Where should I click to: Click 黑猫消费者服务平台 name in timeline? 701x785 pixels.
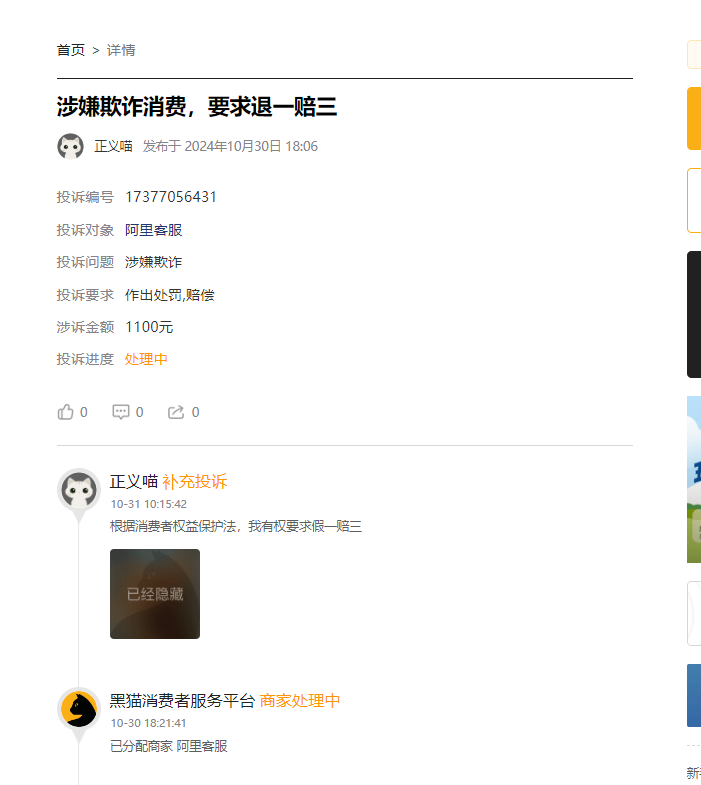182,700
